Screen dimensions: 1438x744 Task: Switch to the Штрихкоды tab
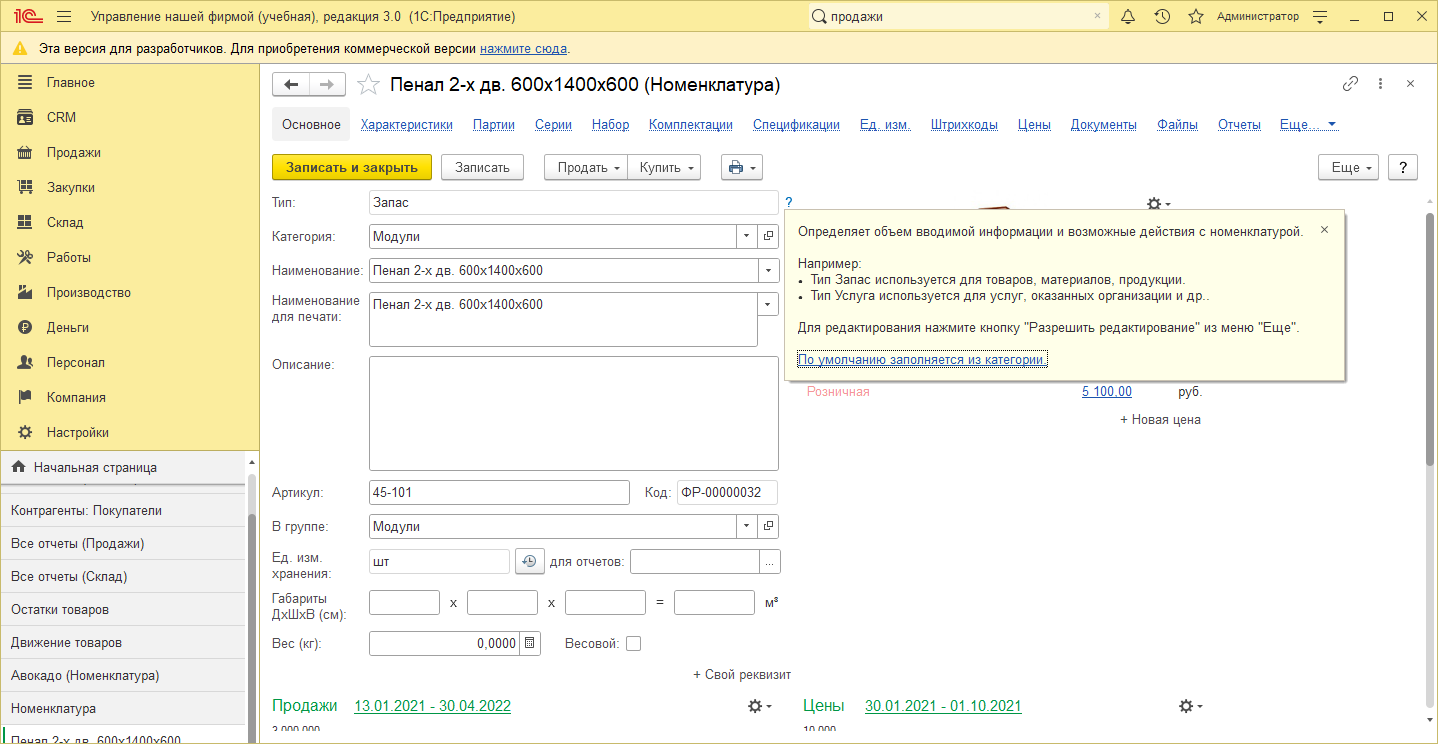point(964,125)
